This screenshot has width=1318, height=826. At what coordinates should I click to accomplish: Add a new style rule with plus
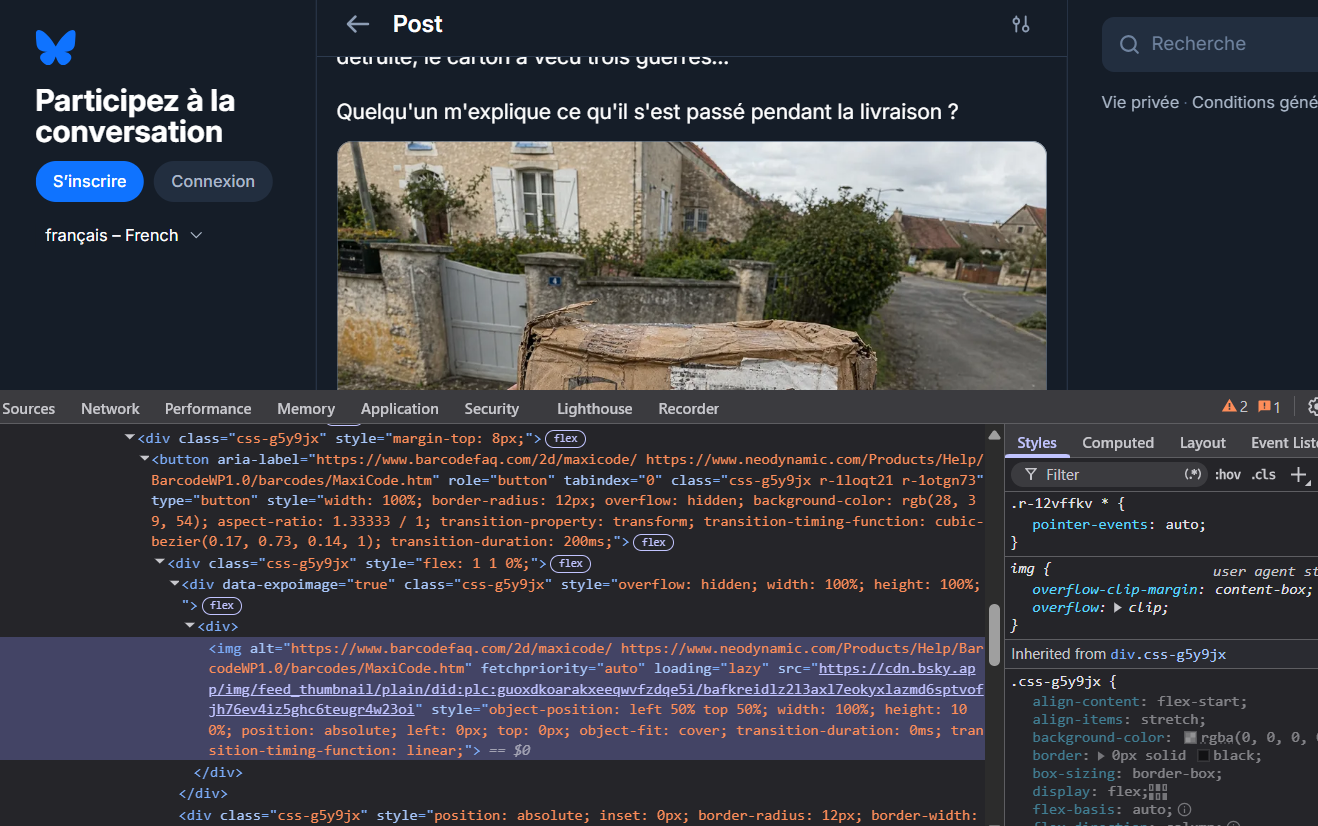(1298, 474)
